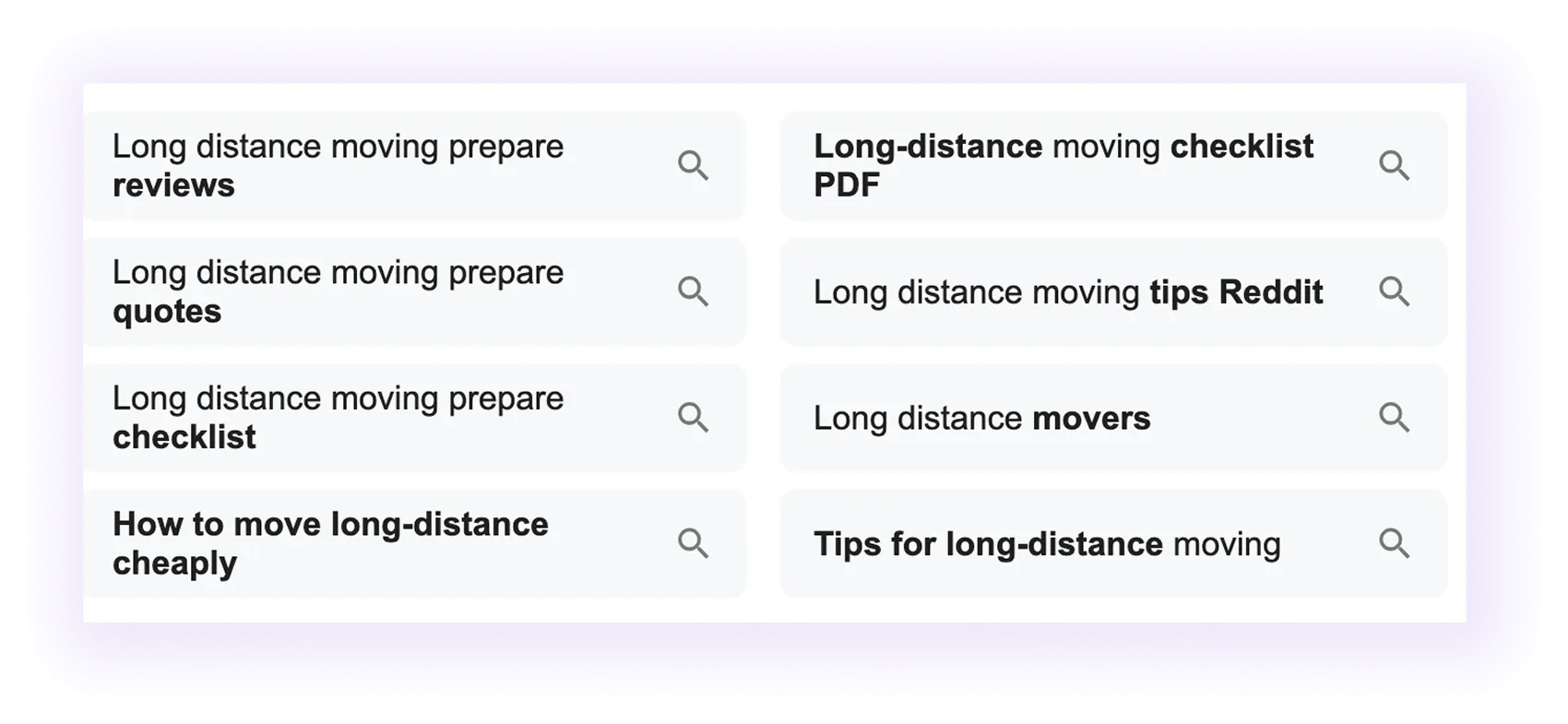Image resolution: width=1568 pixels, height=724 pixels.
Task: Click the magnifier icon for "How to move long-distance cheaply"
Action: click(695, 543)
